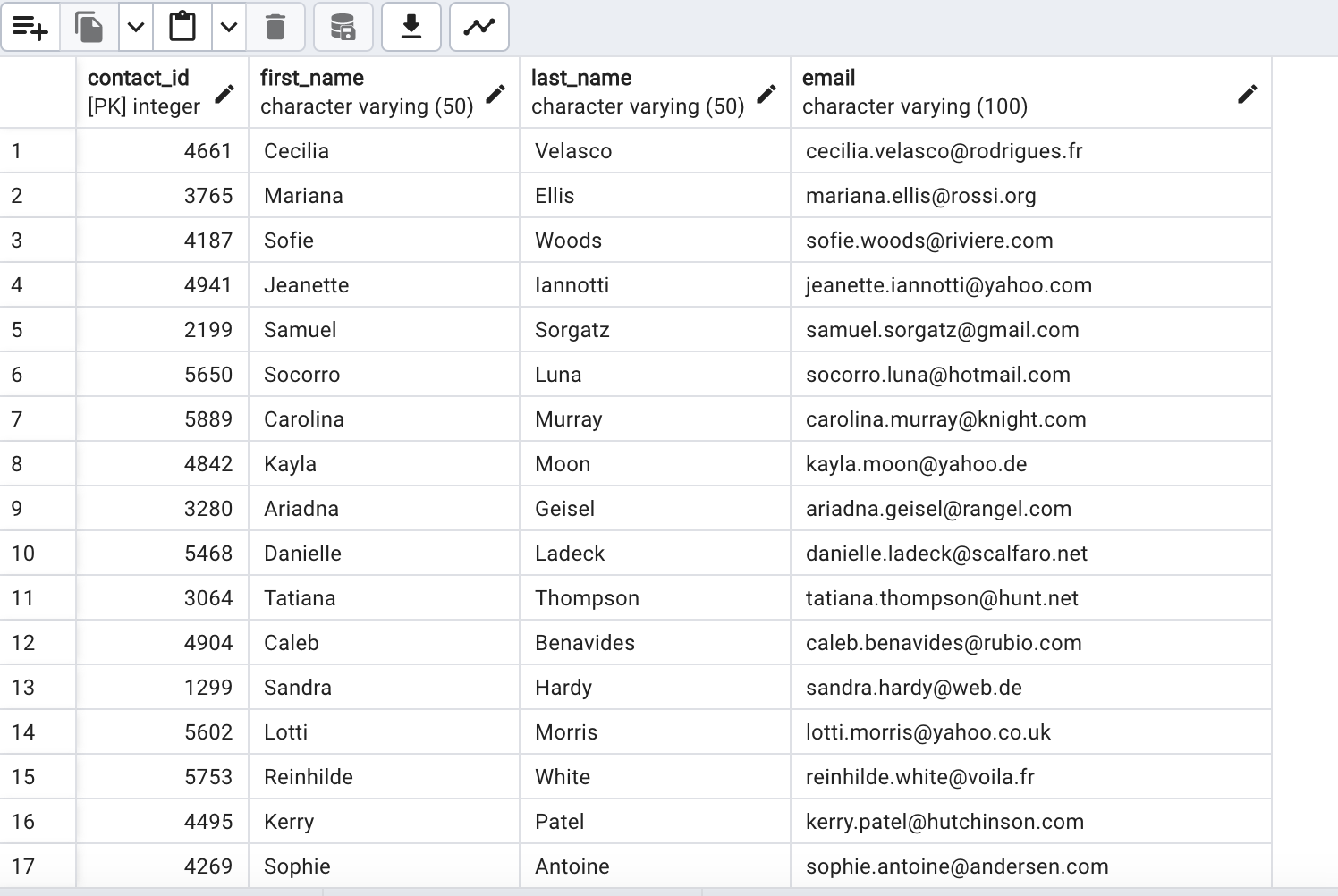Screen dimensions: 1338x896
Task: Select the email column header
Action: pyautogui.click(x=1031, y=92)
